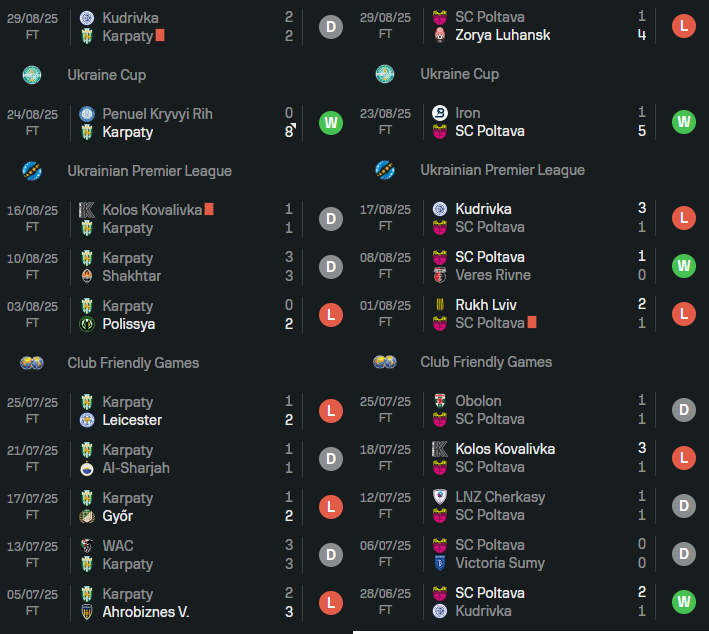Click the Veres Rivne team crest
This screenshot has height=634, width=709.
point(440,275)
